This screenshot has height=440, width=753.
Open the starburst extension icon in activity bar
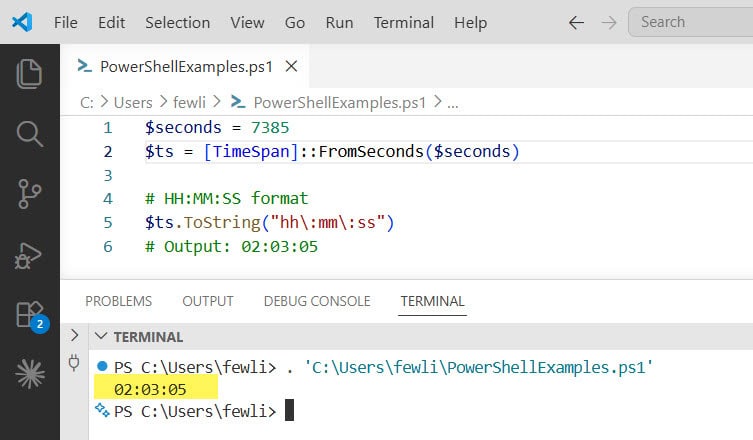tap(30, 374)
